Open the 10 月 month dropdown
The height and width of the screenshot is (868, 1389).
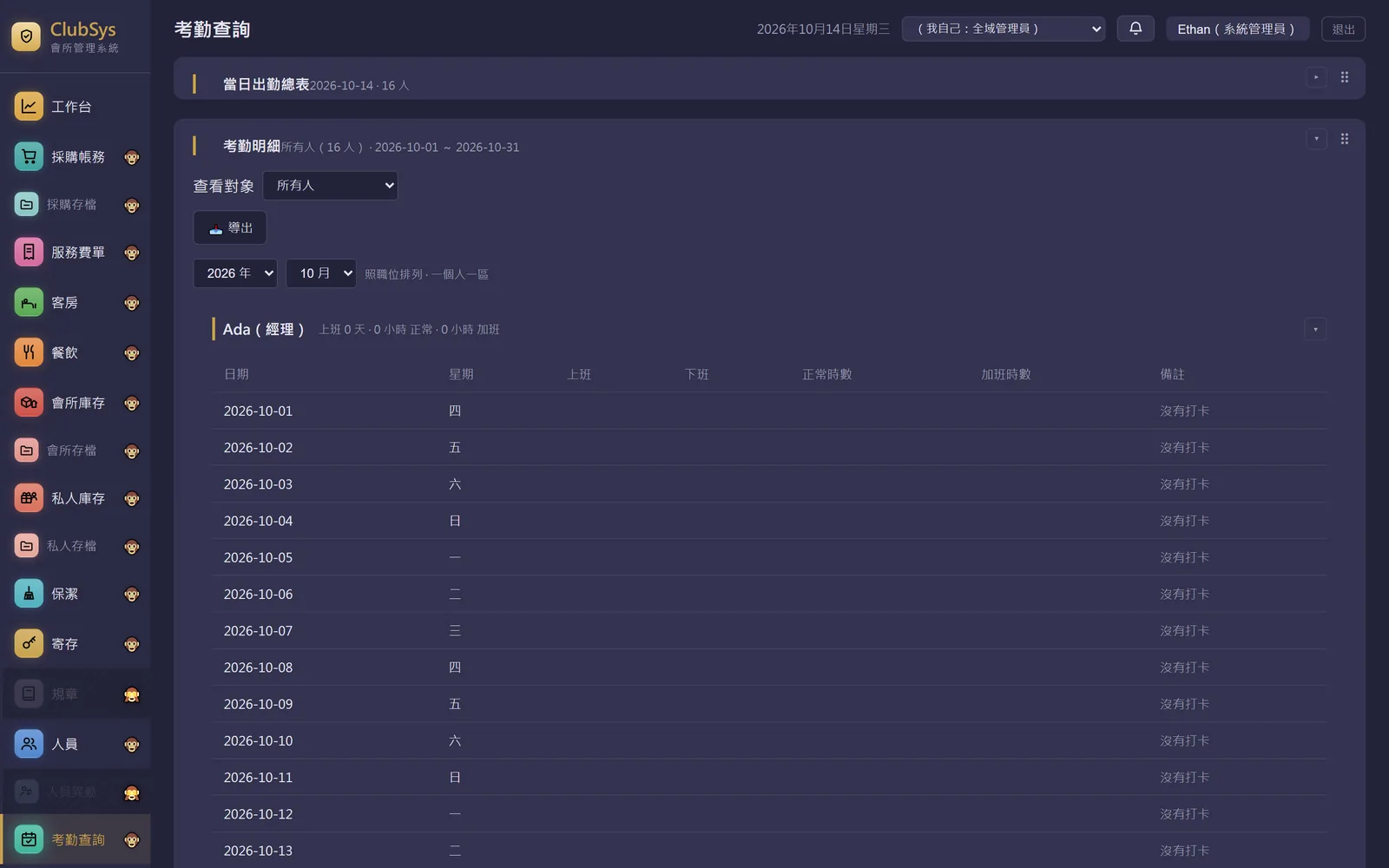pos(321,273)
